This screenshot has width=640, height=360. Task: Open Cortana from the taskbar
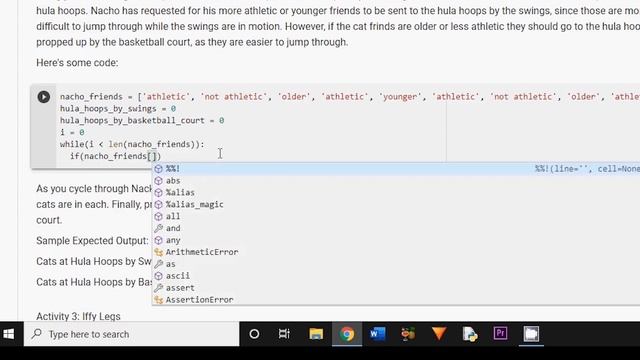(254, 334)
